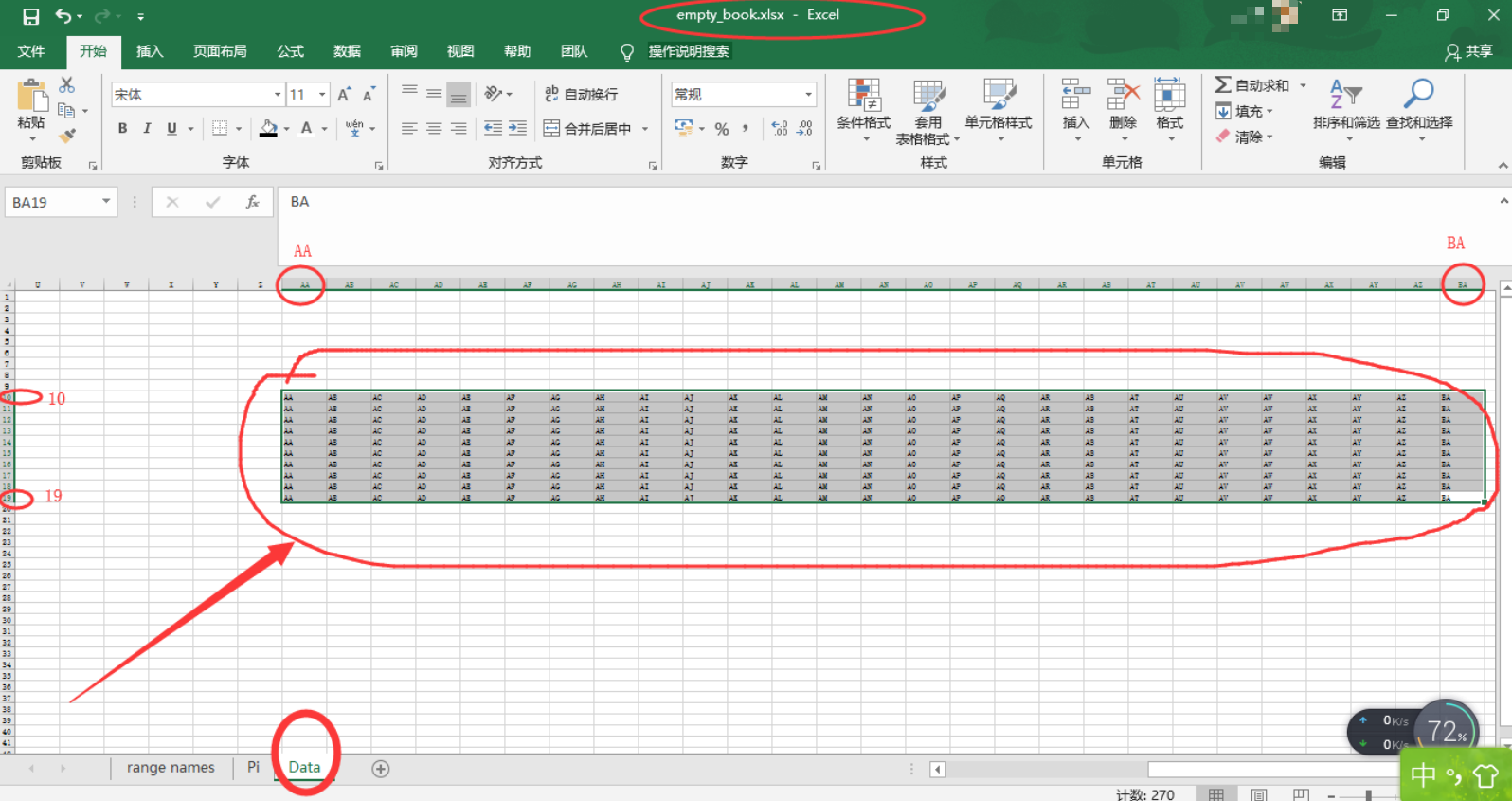Open Cell Styles (单元格样式)
Viewport: 1512px width, 801px height.
tap(999, 112)
